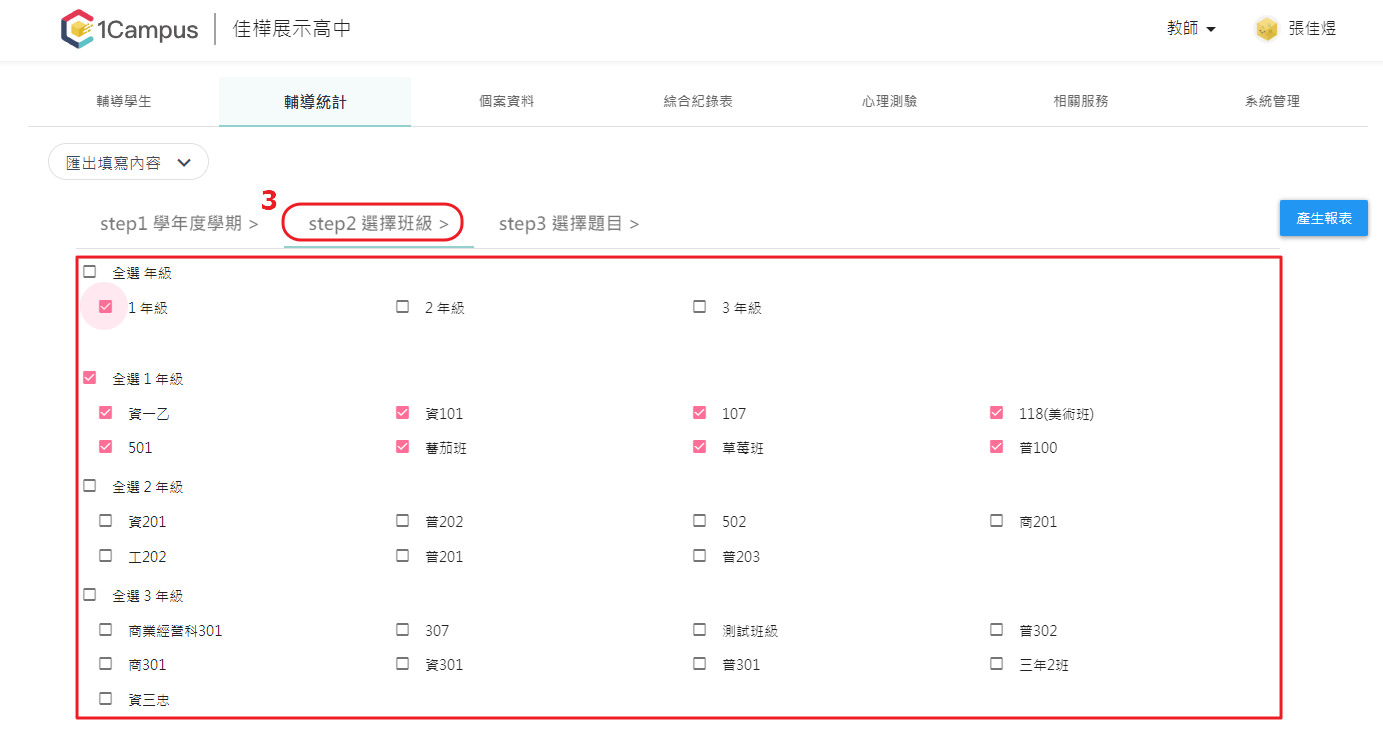Click the yellow cube user avatar
Image resolution: width=1383 pixels, height=743 pixels.
(x=1267, y=29)
